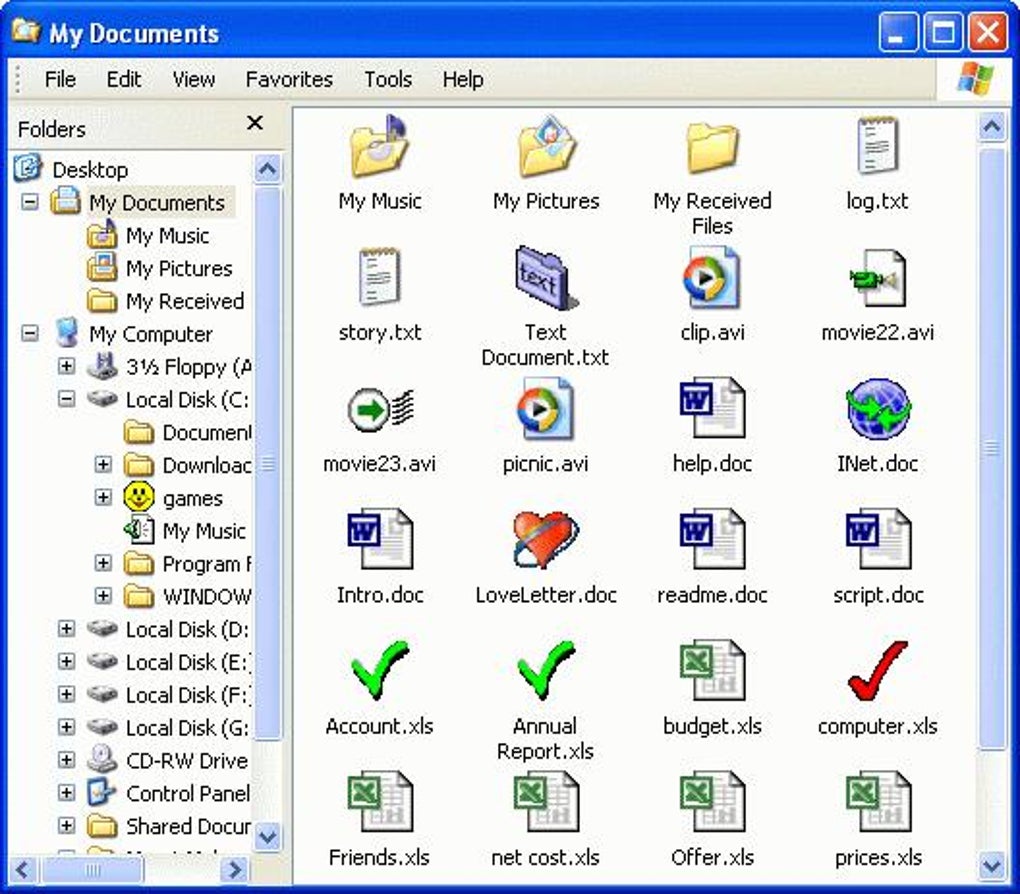The image size is (1020, 894).
Task: Collapse the My Documents tree node
Action: click(x=30, y=202)
